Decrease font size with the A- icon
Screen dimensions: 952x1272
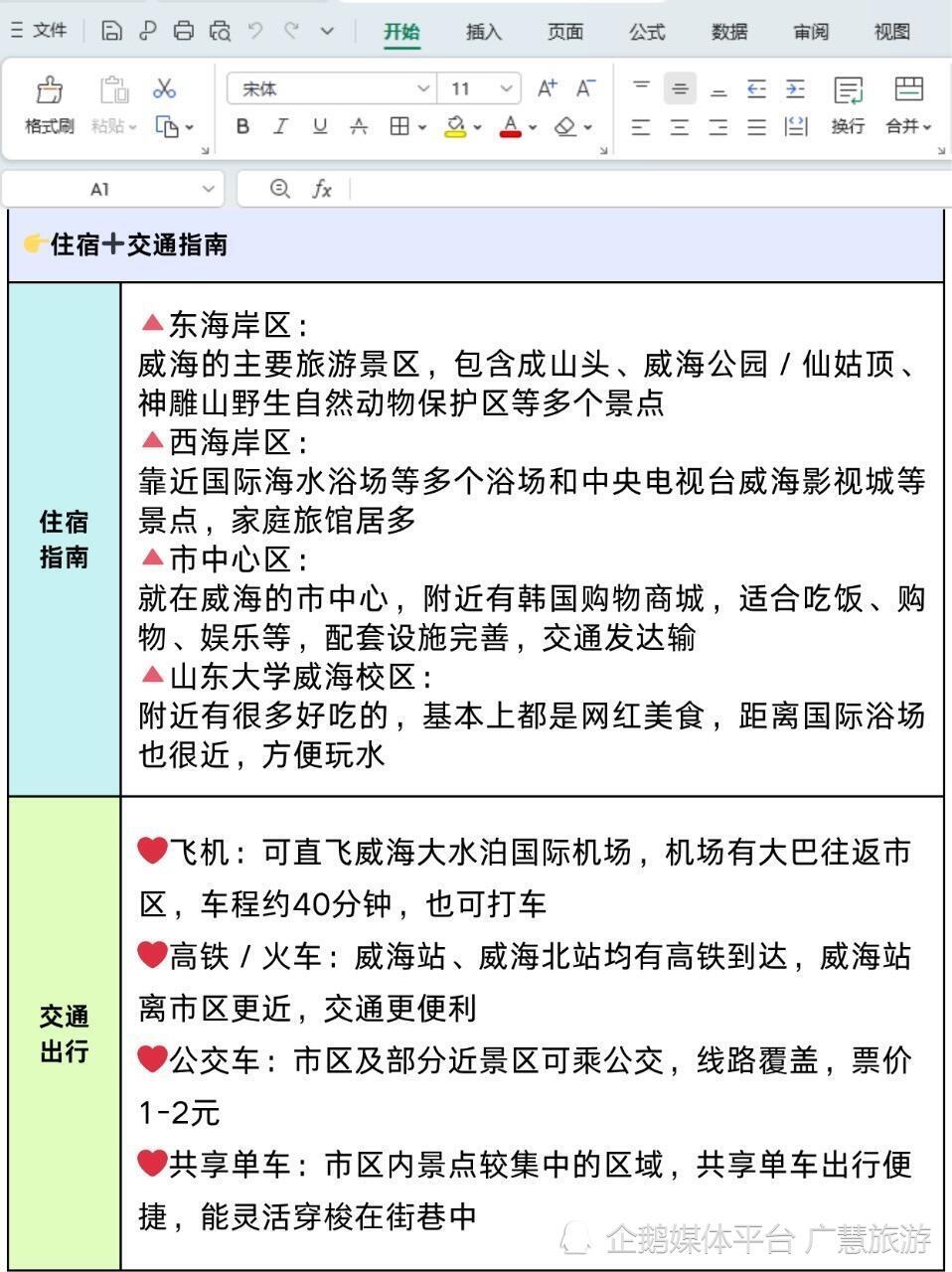[584, 87]
